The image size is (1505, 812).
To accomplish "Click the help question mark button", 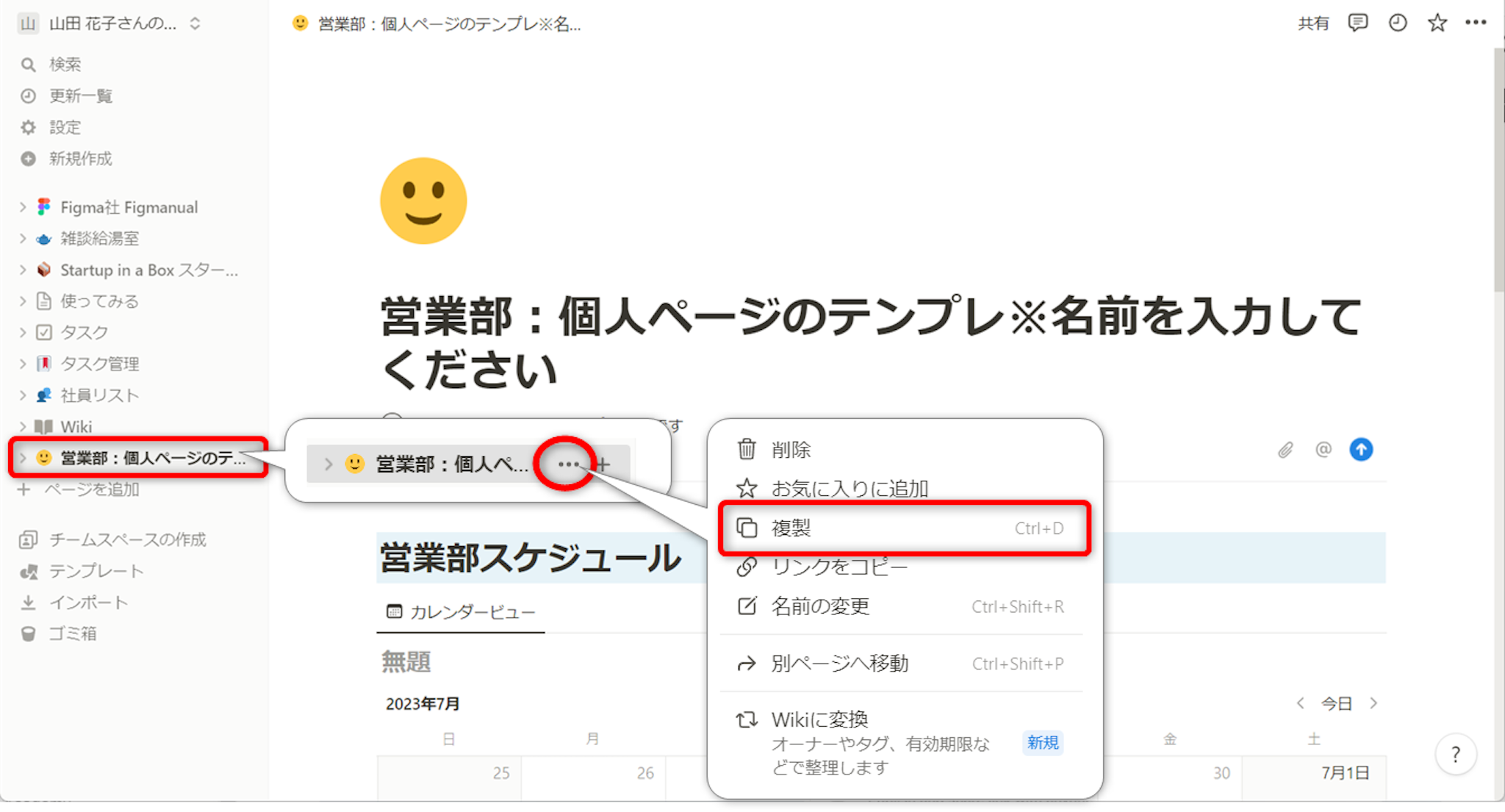I will [x=1455, y=754].
